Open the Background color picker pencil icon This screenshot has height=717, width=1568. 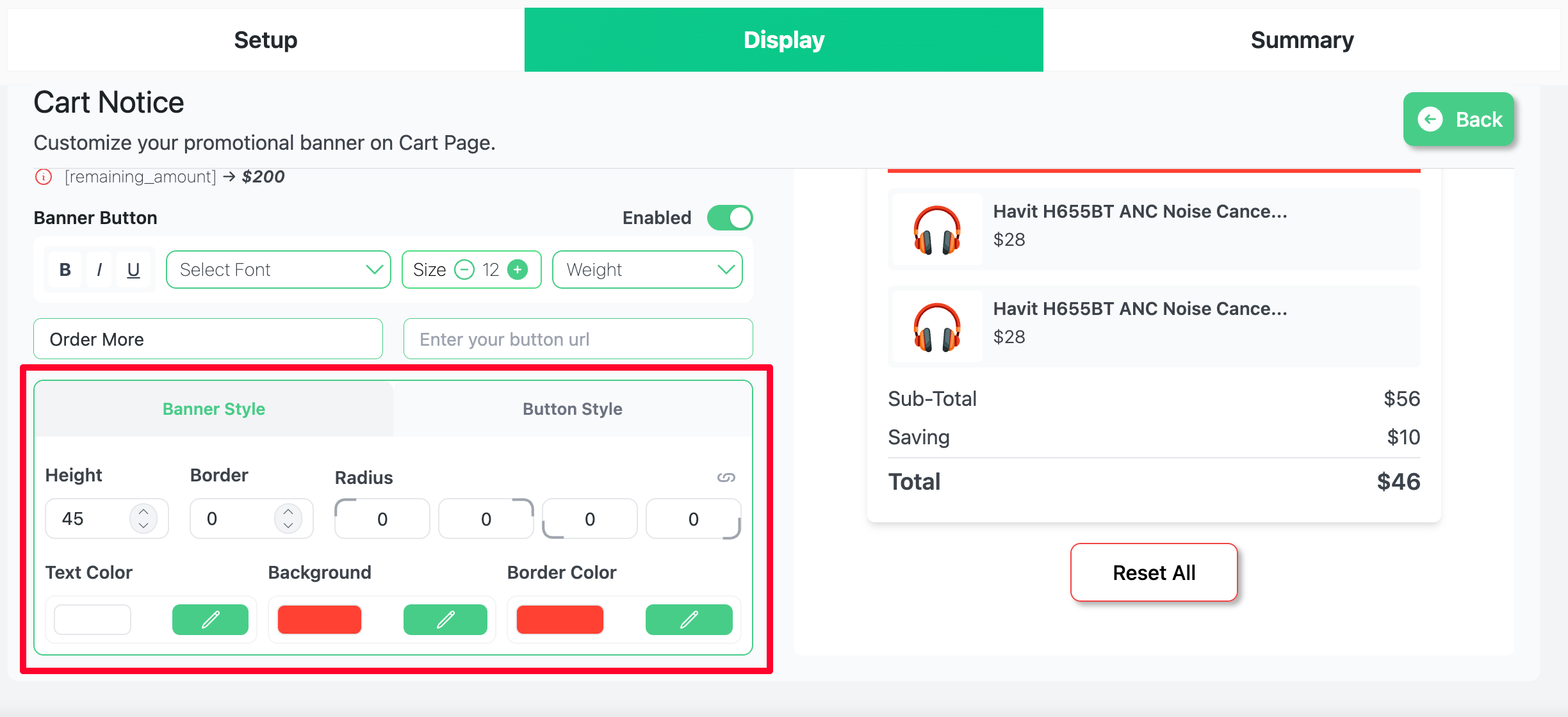[446, 619]
